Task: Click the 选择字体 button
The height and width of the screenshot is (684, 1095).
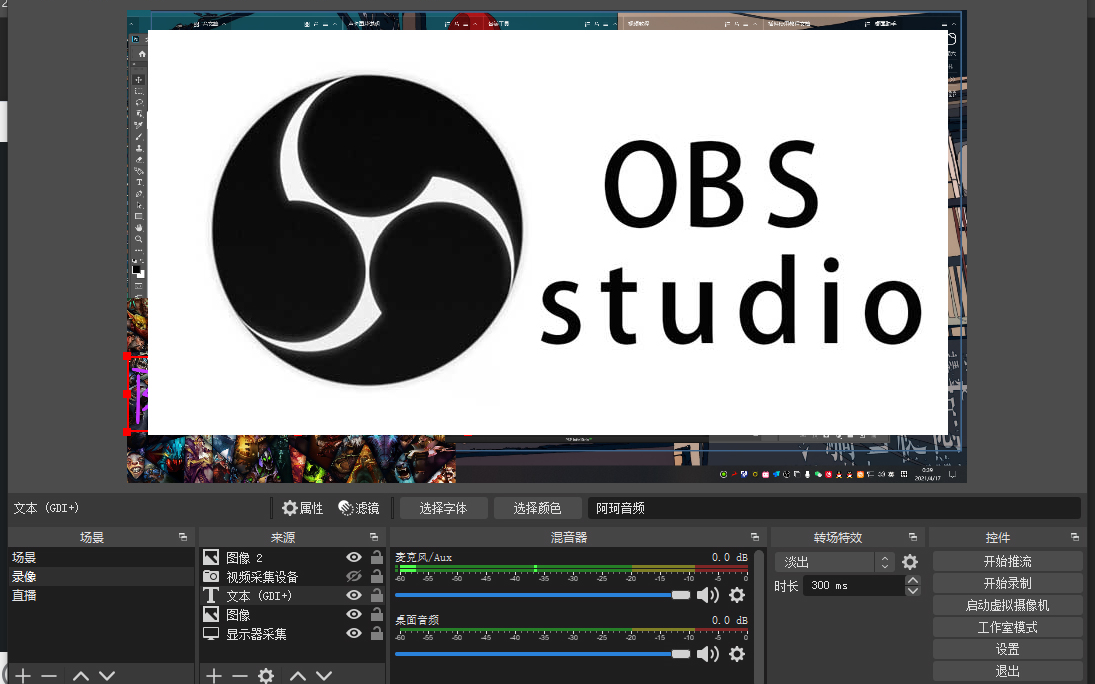Action: pyautogui.click(x=443, y=508)
